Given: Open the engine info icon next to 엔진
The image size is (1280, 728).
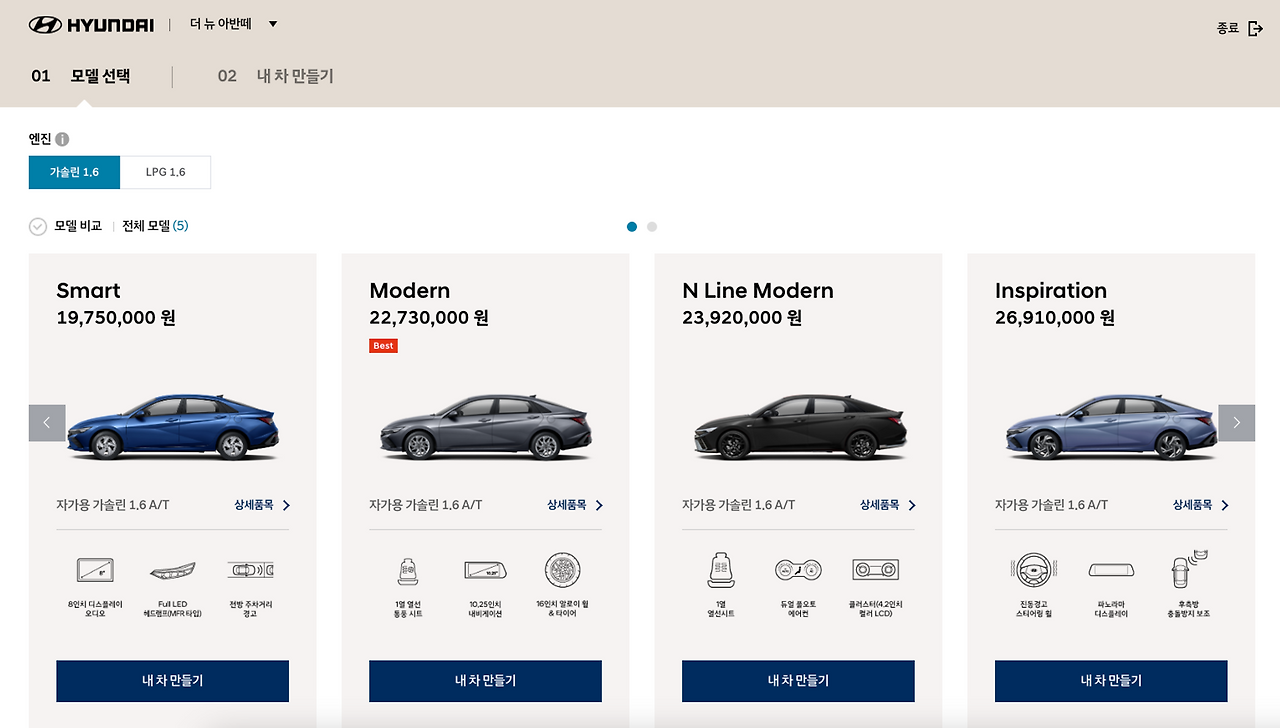Looking at the screenshot, I should [x=62, y=139].
